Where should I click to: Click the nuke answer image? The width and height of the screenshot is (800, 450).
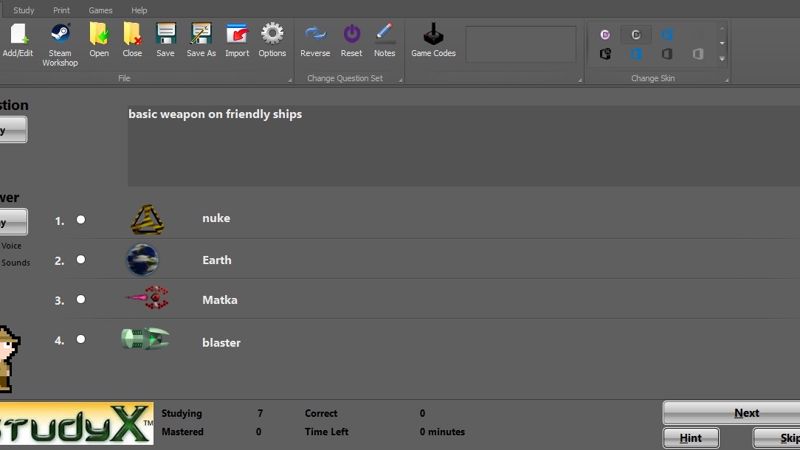tap(147, 219)
